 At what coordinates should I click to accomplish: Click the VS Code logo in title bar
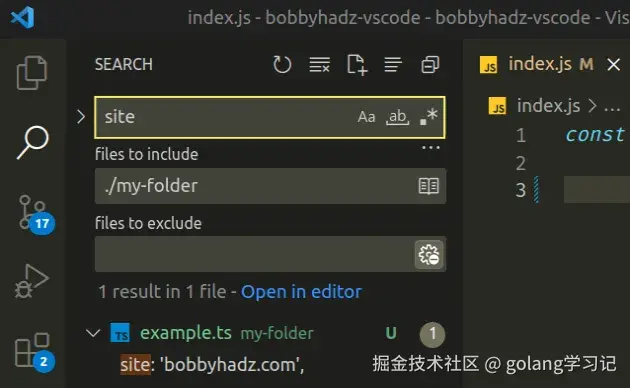click(22, 17)
